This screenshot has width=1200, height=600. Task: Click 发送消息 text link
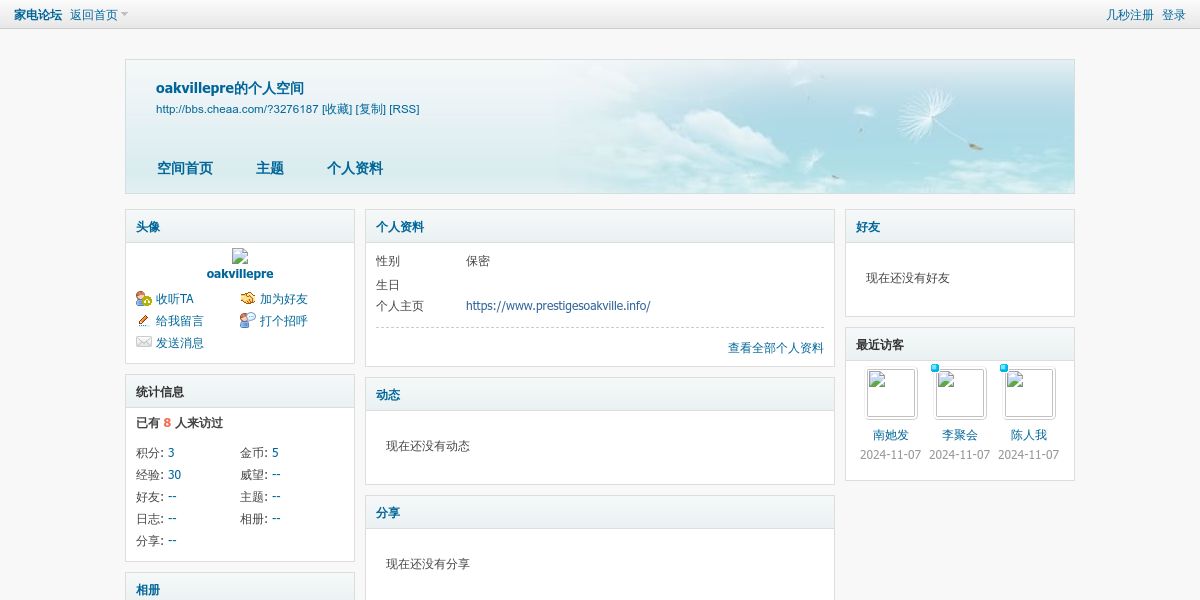(180, 343)
